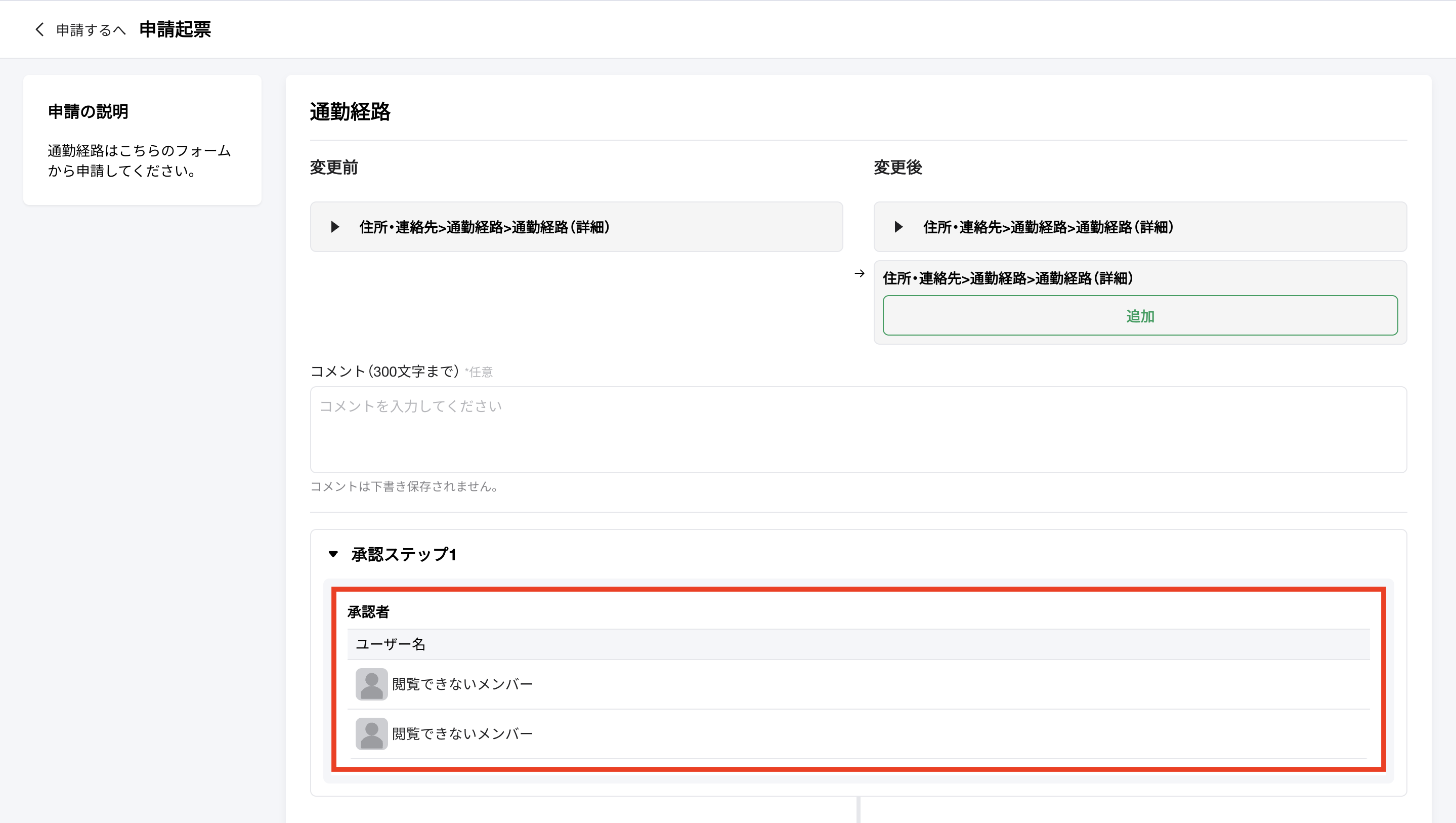The height and width of the screenshot is (823, 1456).
Task: Click the back chevron icon in header
Action: pyautogui.click(x=39, y=29)
